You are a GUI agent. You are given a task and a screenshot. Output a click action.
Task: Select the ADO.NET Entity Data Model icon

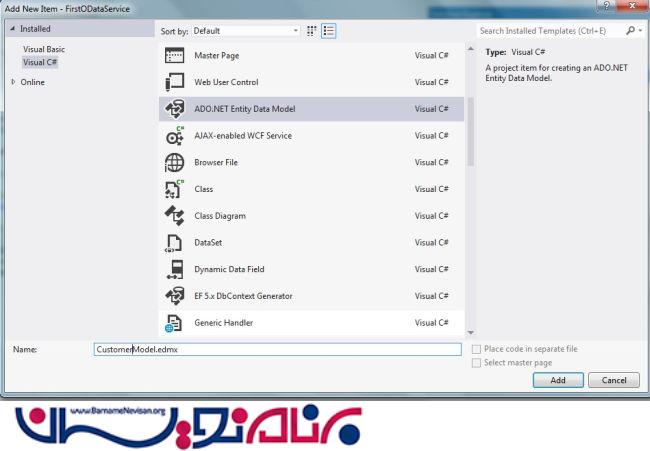(174, 109)
